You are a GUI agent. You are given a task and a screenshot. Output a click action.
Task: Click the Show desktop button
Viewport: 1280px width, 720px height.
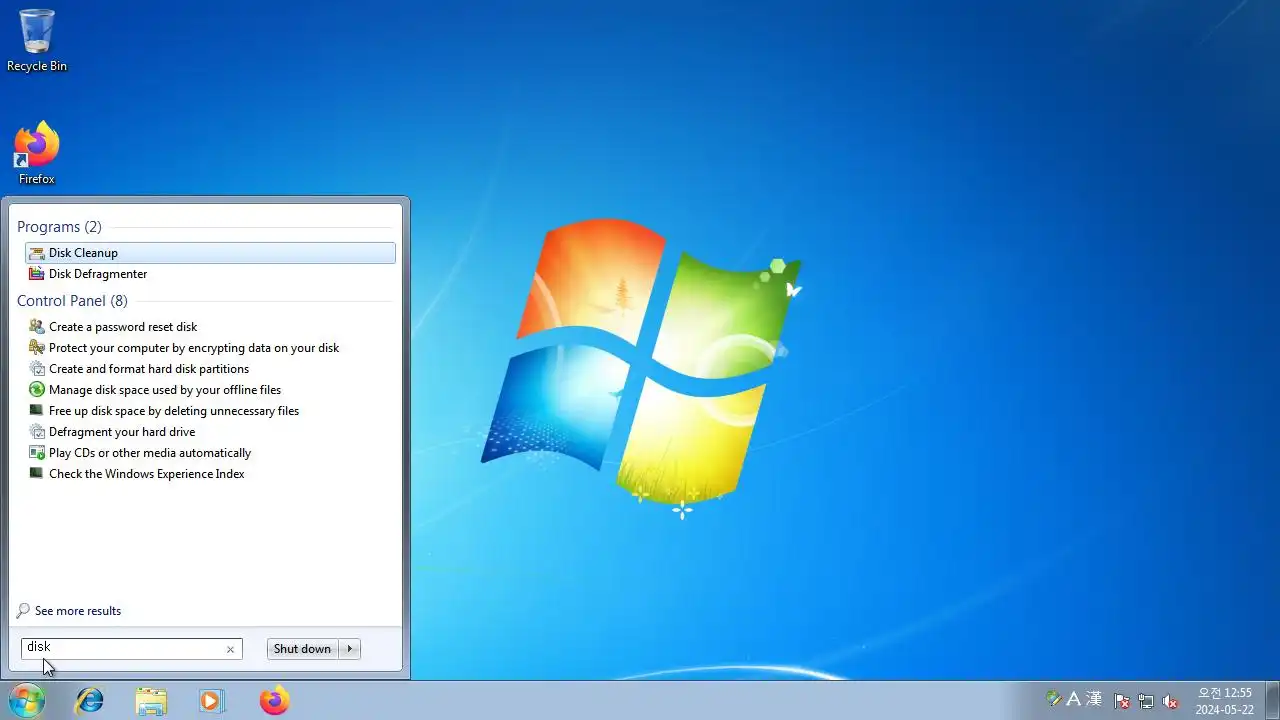click(x=1272, y=700)
